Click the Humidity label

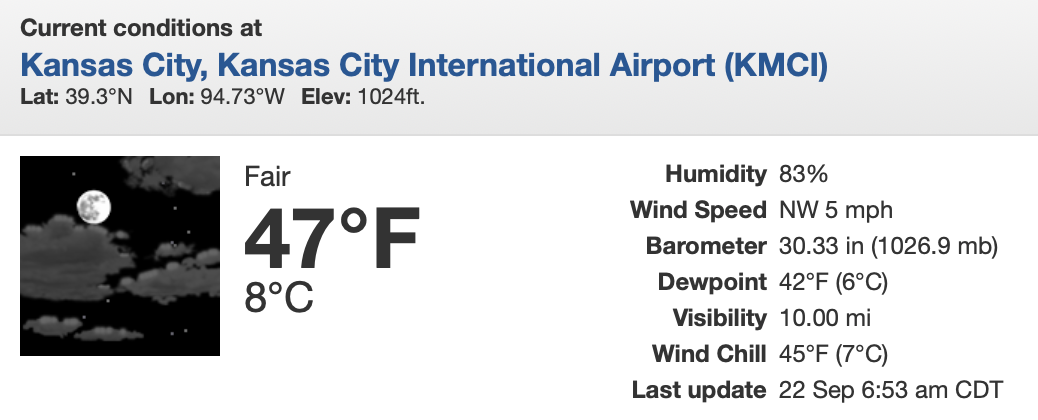pos(716,175)
